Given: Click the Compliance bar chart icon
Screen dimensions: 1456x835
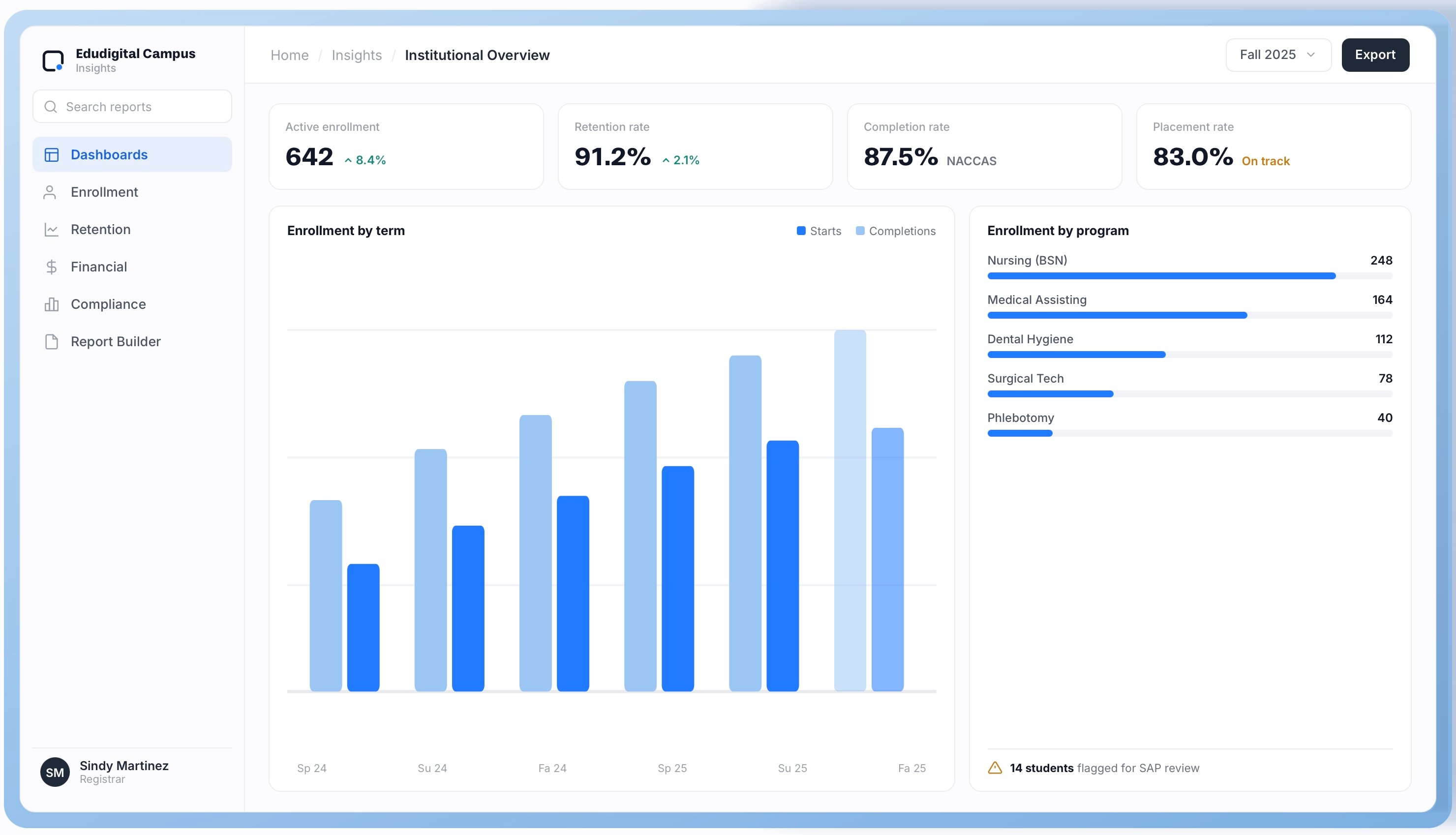Looking at the screenshot, I should pos(52,304).
